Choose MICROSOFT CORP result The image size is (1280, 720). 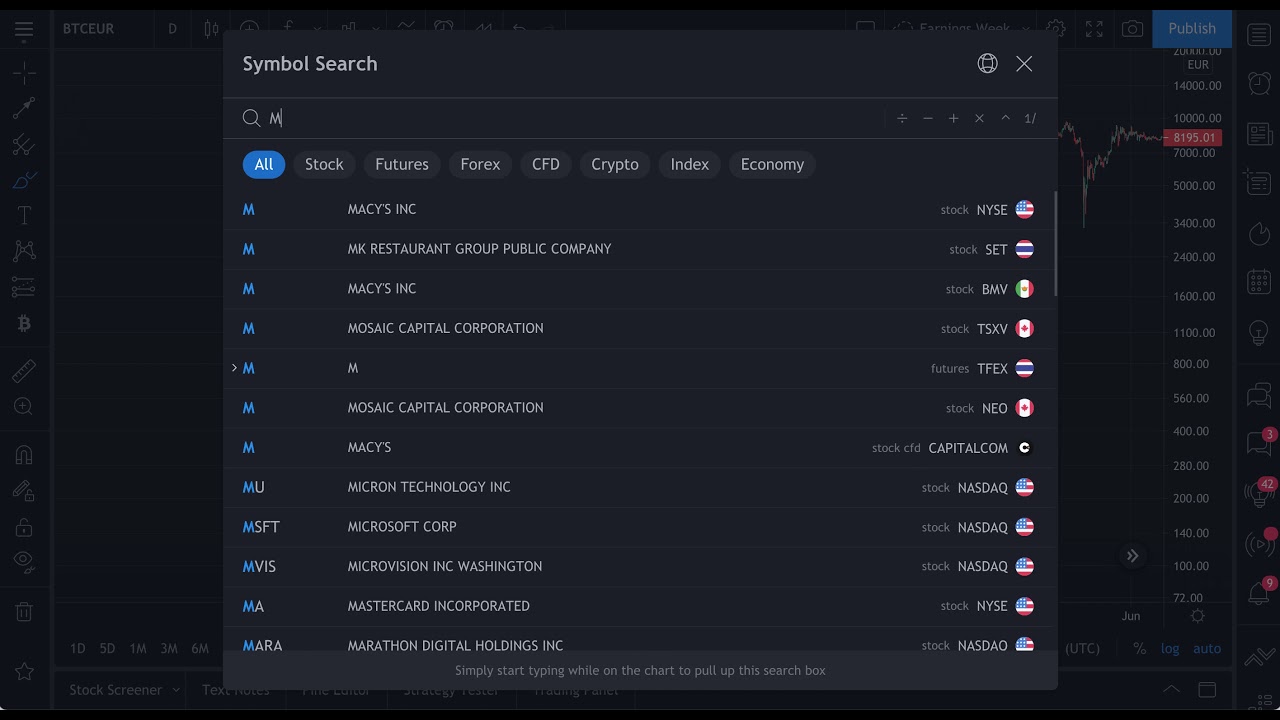638,527
